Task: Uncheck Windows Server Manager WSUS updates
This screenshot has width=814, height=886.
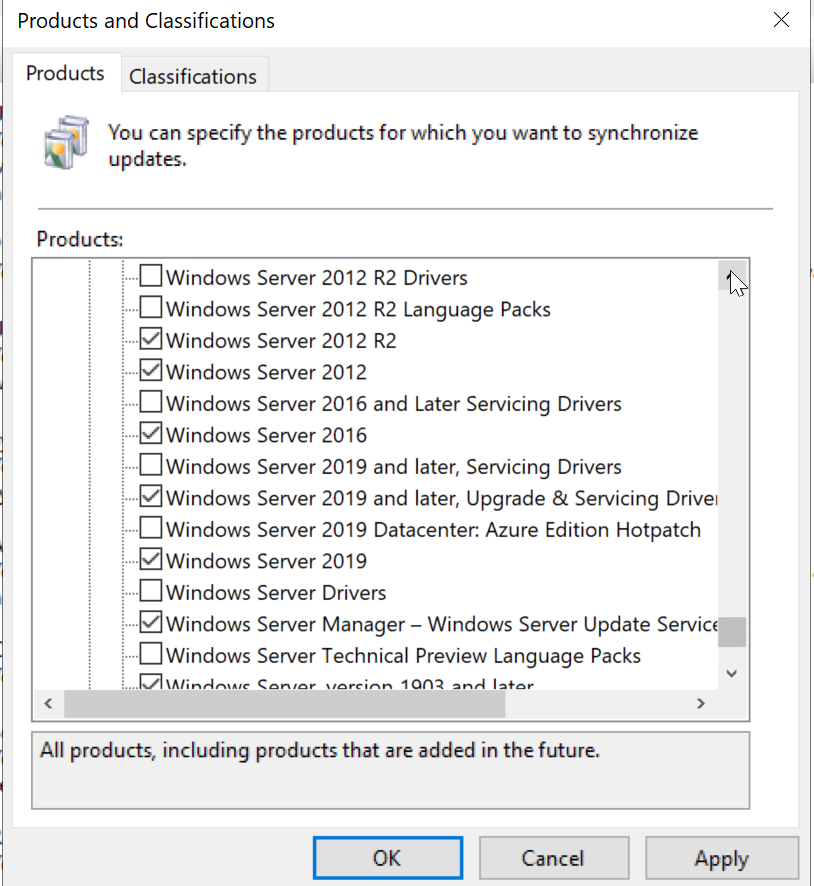Action: click(x=151, y=623)
